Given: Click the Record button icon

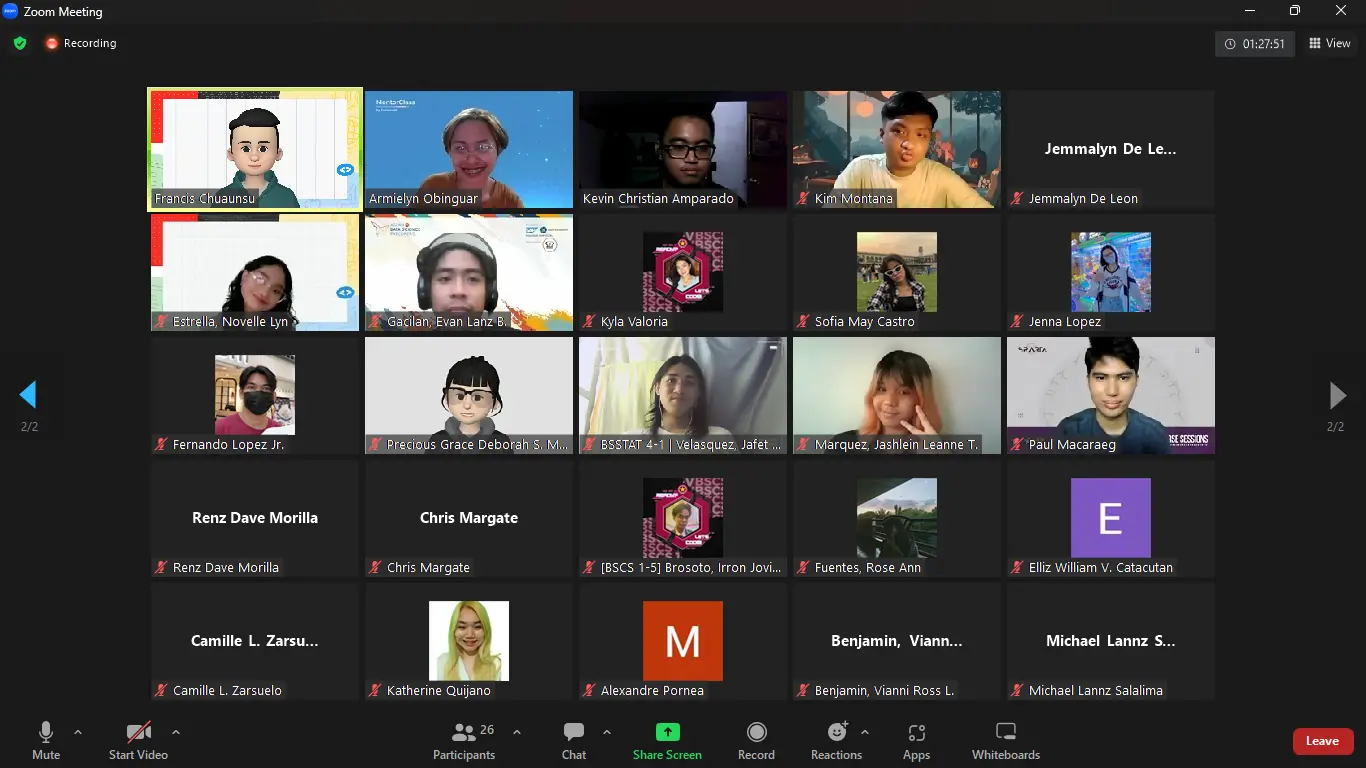Looking at the screenshot, I should tap(757, 732).
